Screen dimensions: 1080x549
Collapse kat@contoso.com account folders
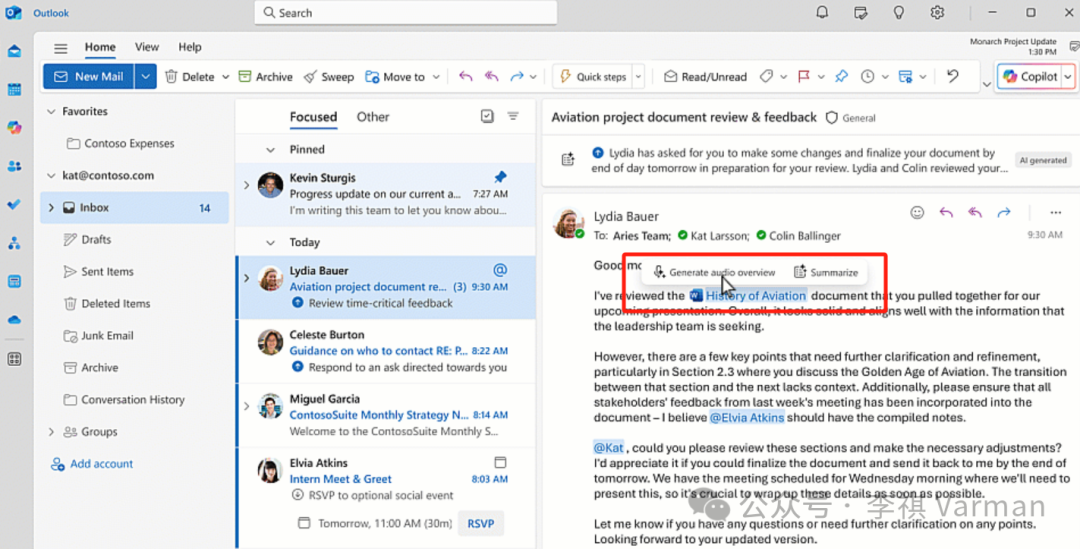(x=51, y=176)
